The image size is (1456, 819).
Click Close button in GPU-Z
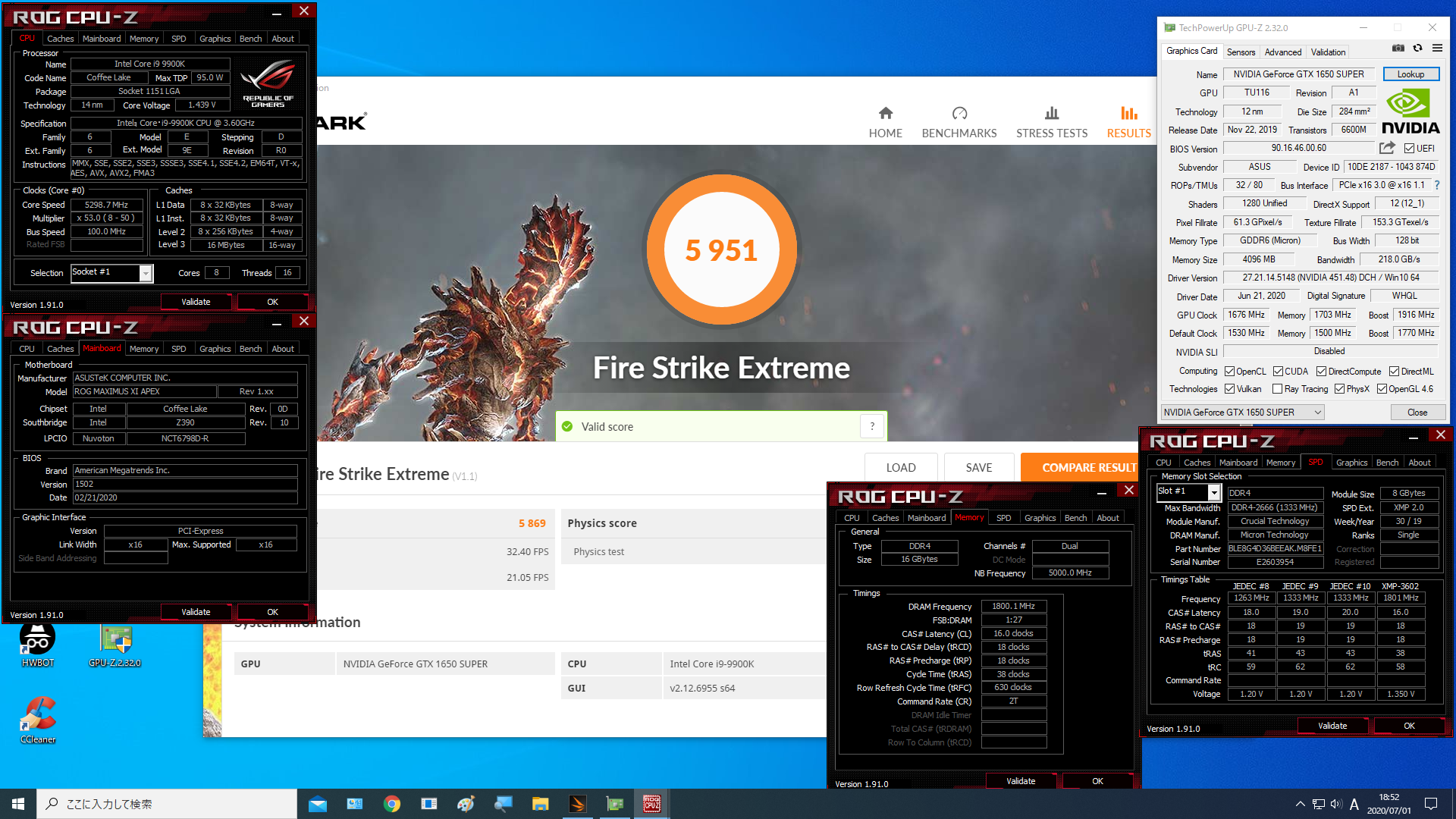pyautogui.click(x=1417, y=413)
